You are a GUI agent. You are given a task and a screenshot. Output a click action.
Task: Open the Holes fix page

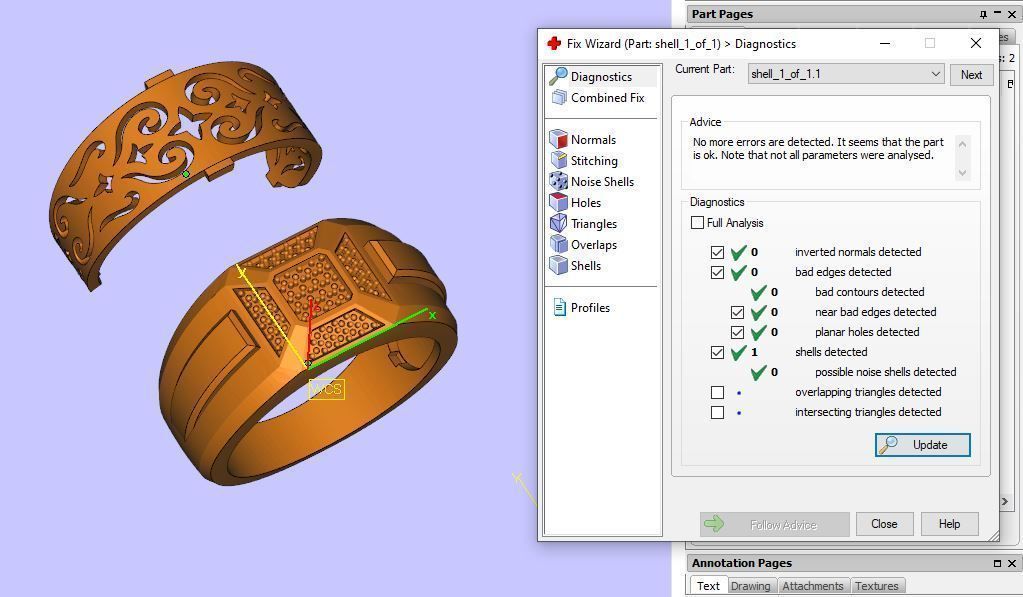pyautogui.click(x=586, y=202)
